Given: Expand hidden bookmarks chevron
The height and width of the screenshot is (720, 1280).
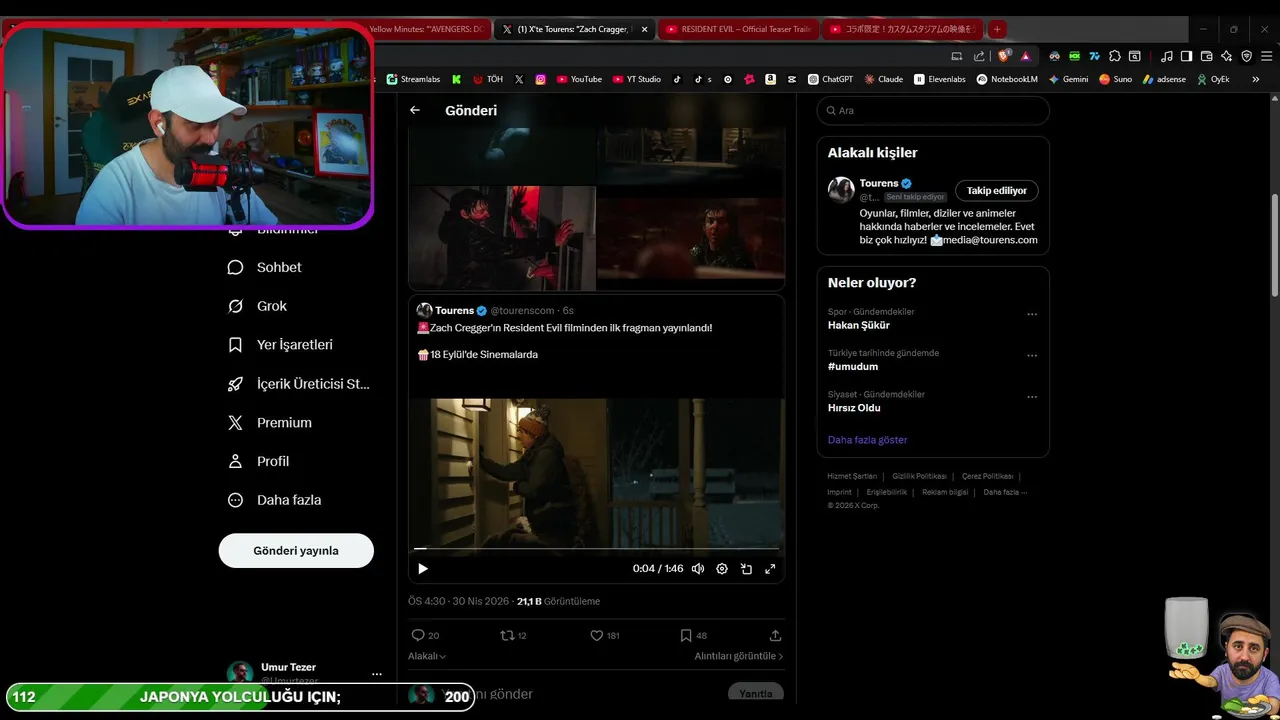Looking at the screenshot, I should 1256,79.
